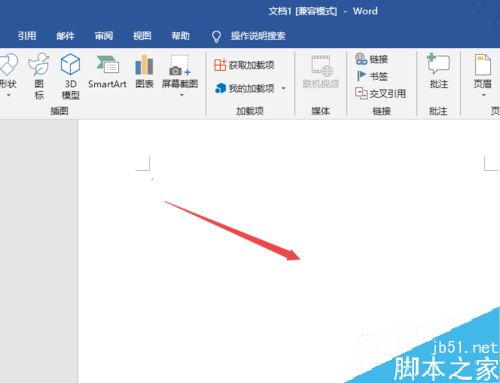
Task: Insert a SmartArt graphic
Action: [x=107, y=72]
